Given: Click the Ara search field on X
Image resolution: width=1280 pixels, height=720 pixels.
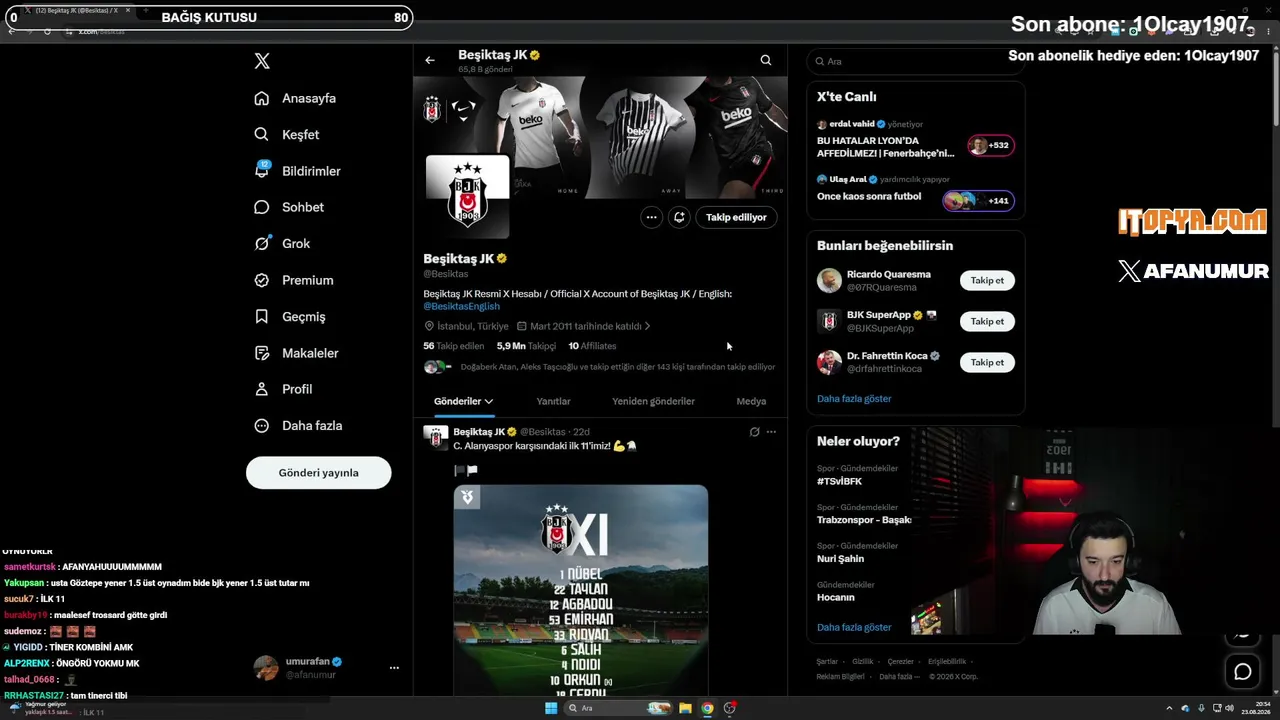Looking at the screenshot, I should (915, 61).
